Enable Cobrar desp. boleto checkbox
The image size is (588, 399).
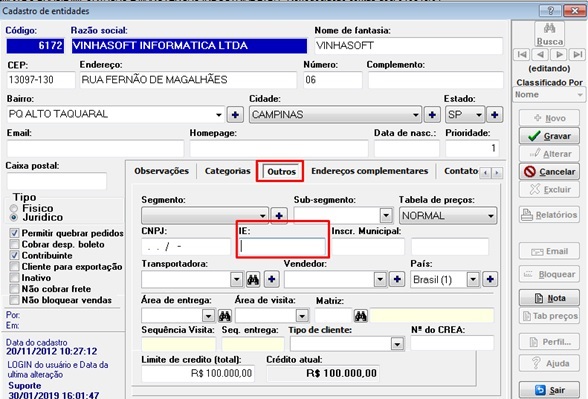(14, 244)
